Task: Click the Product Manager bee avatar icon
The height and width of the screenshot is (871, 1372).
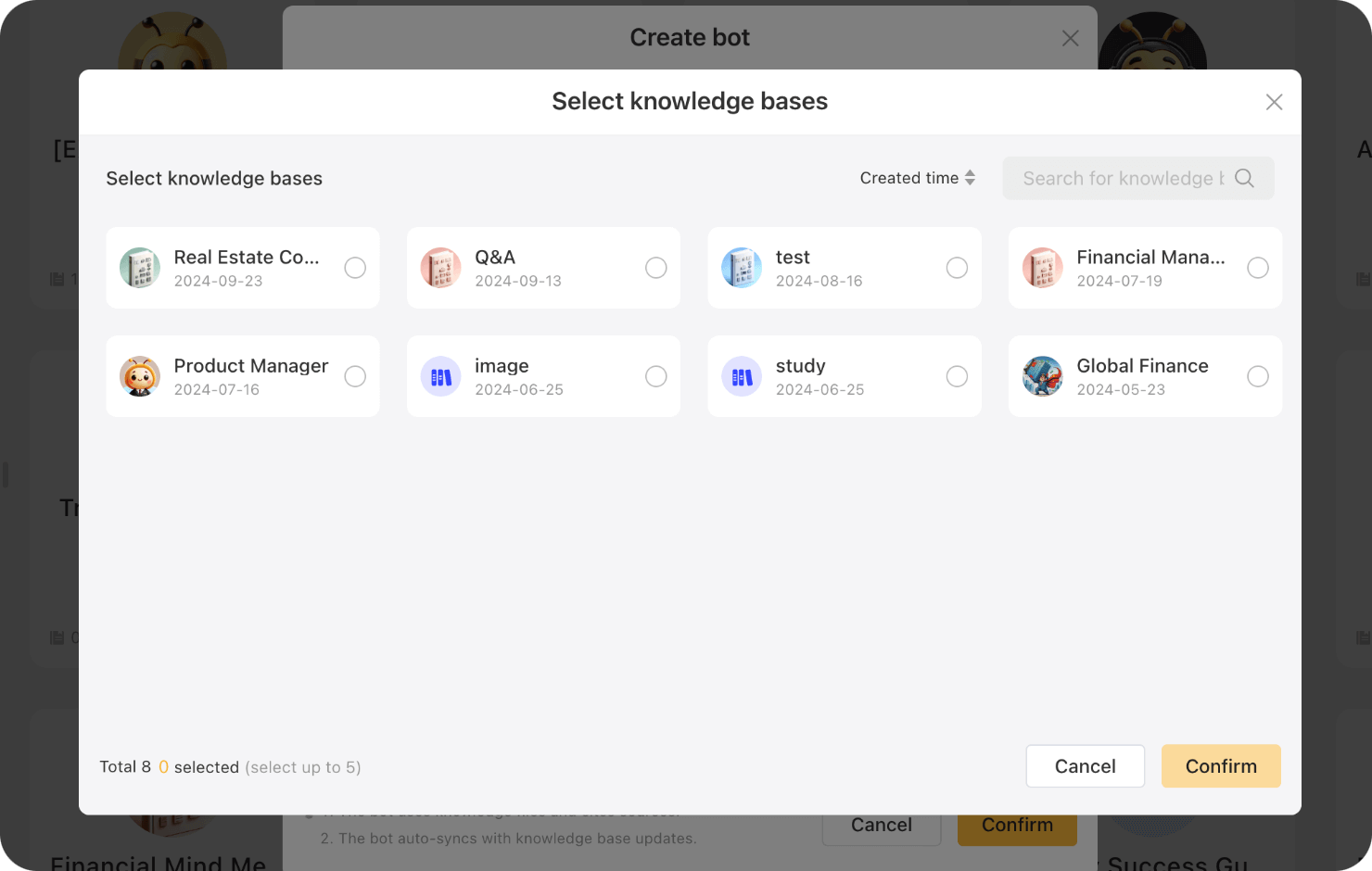Action: coord(140,376)
